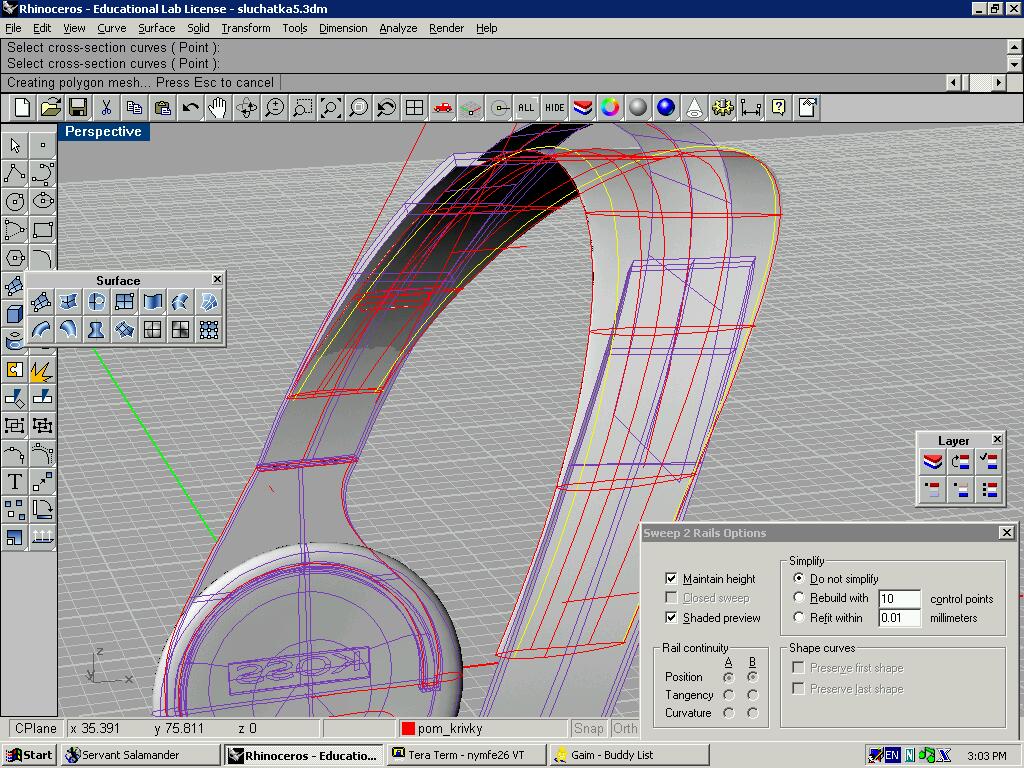Click the Snap status bar button

(588, 728)
